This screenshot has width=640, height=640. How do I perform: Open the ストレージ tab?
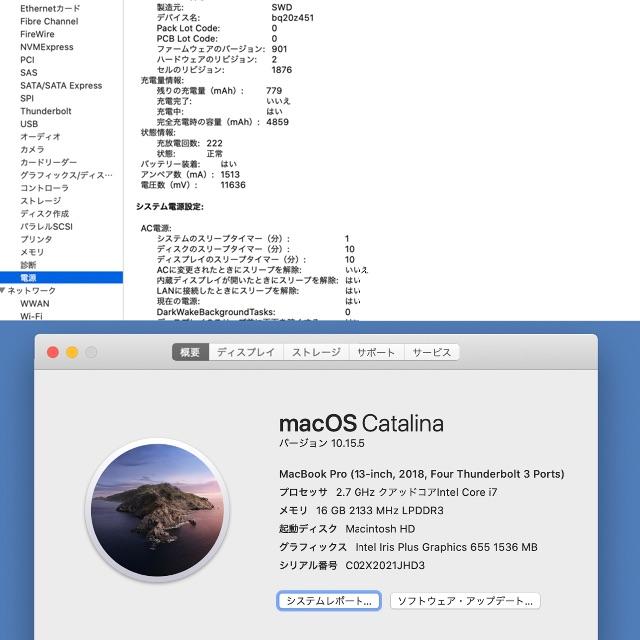(x=316, y=352)
